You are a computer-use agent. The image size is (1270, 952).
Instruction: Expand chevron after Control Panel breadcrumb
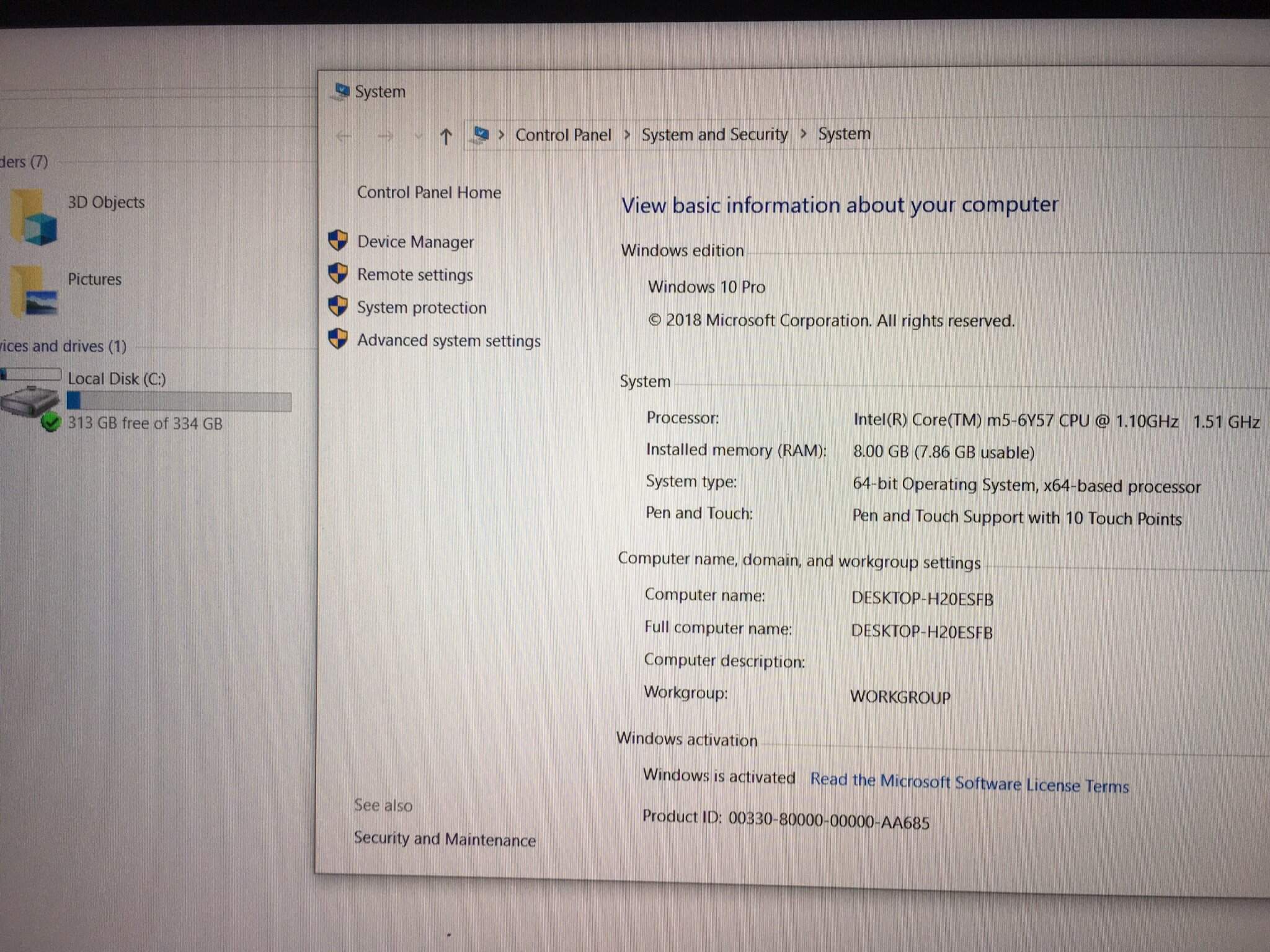point(627,134)
